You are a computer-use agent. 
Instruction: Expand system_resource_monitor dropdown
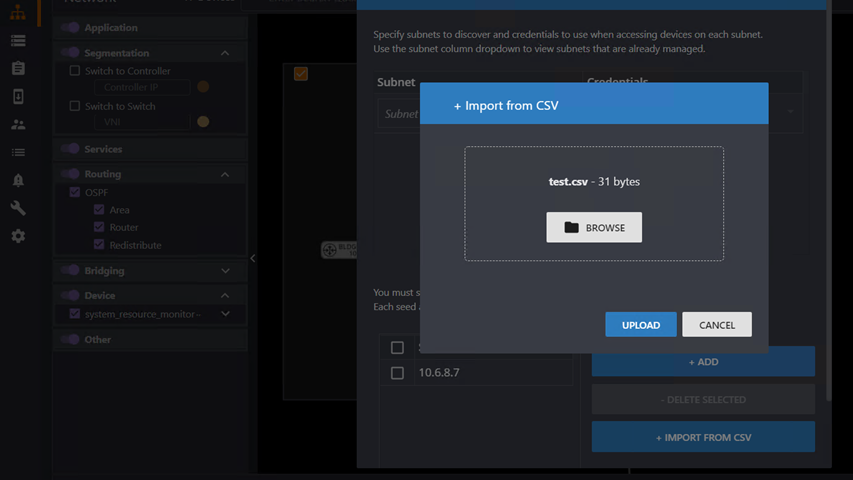225,313
